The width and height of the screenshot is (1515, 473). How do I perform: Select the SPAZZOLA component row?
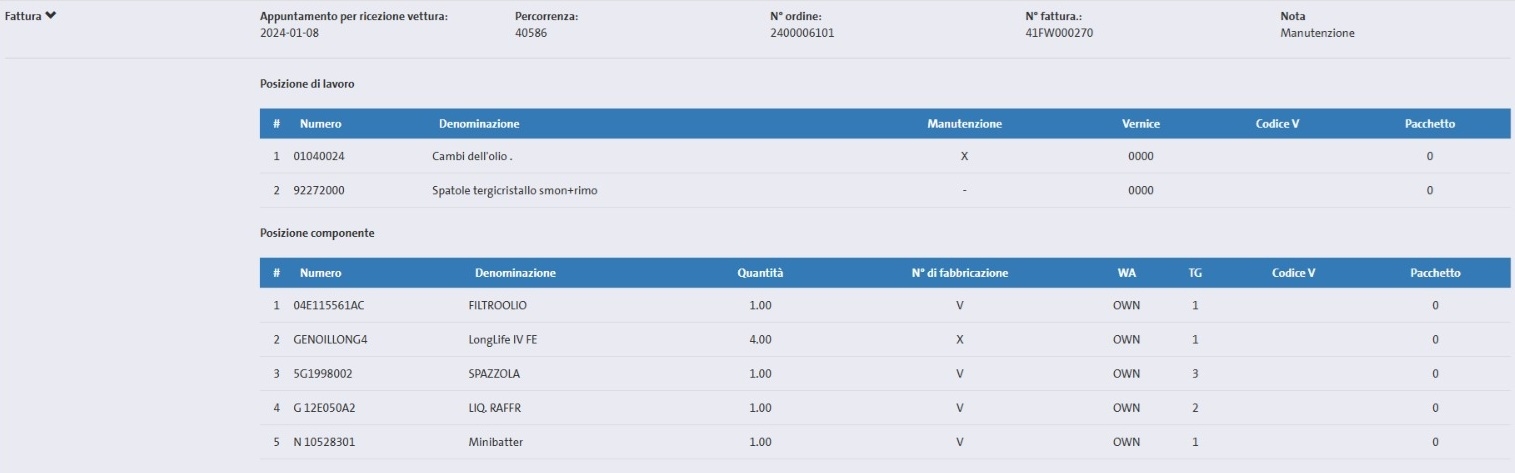click(885, 373)
